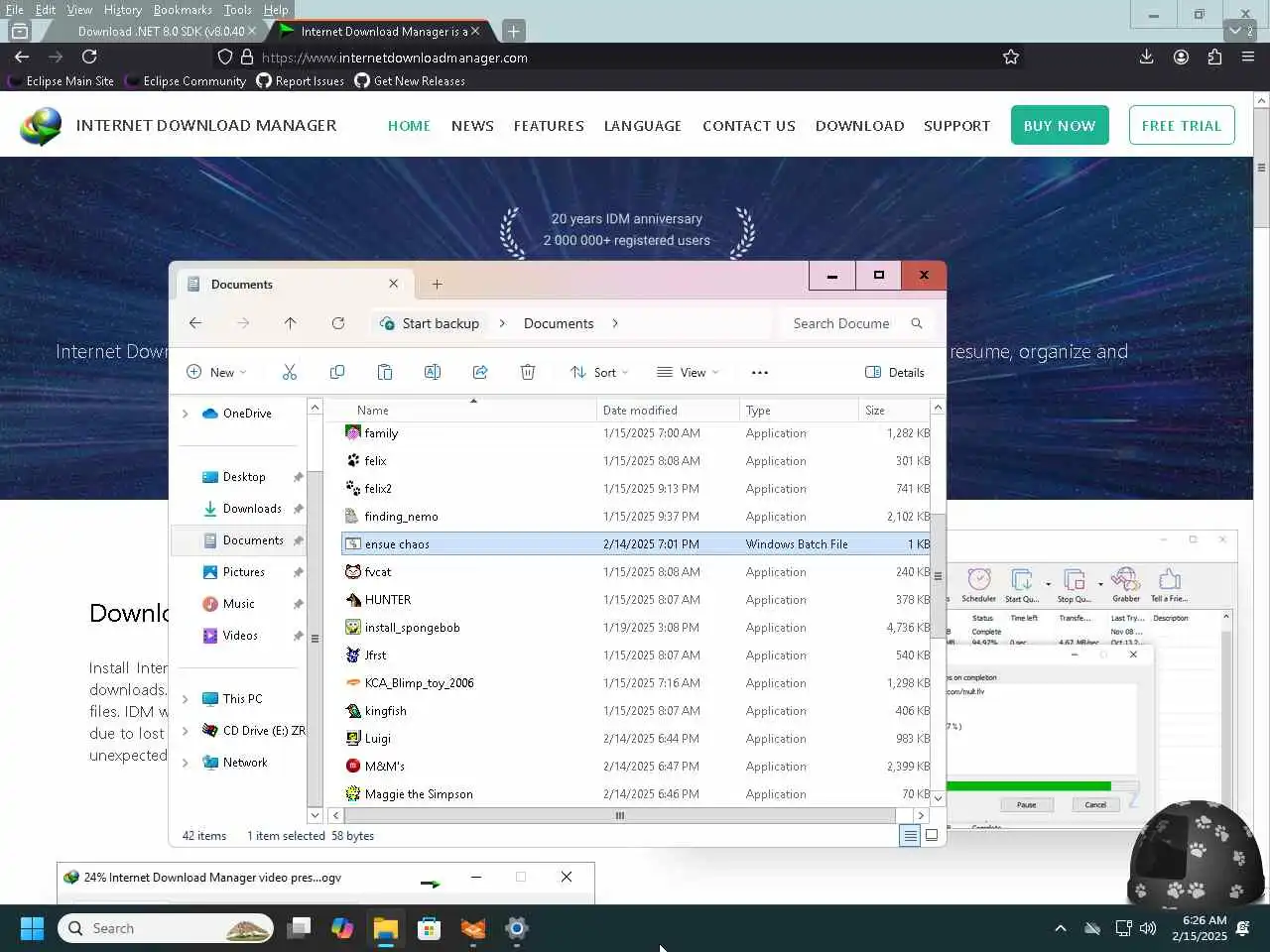Expand the Network tree node
The height and width of the screenshot is (952, 1270).
[186, 763]
